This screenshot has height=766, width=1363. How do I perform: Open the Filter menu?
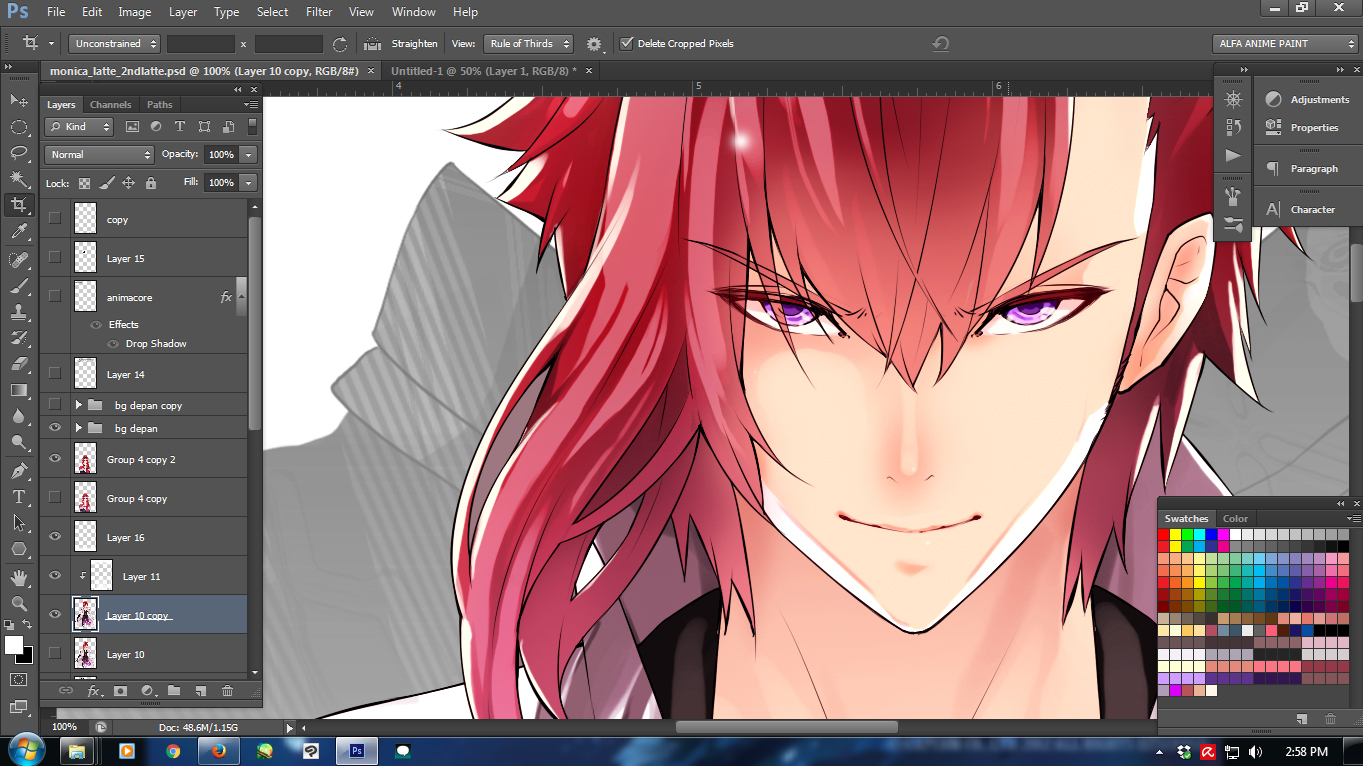coord(319,12)
